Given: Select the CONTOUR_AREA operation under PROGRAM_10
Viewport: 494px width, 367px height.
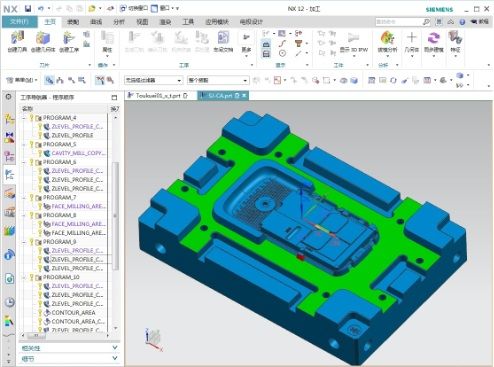Looking at the screenshot, I should 73,313.
